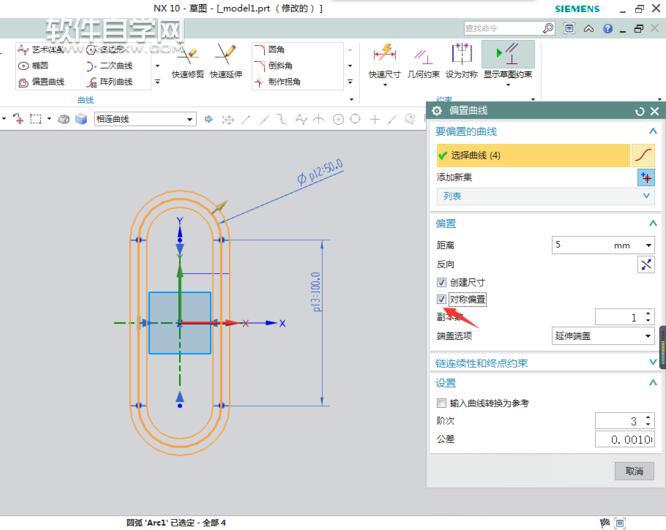
Task: Click the curve selection icon beside 选择曲线 (4)
Action: click(x=643, y=155)
